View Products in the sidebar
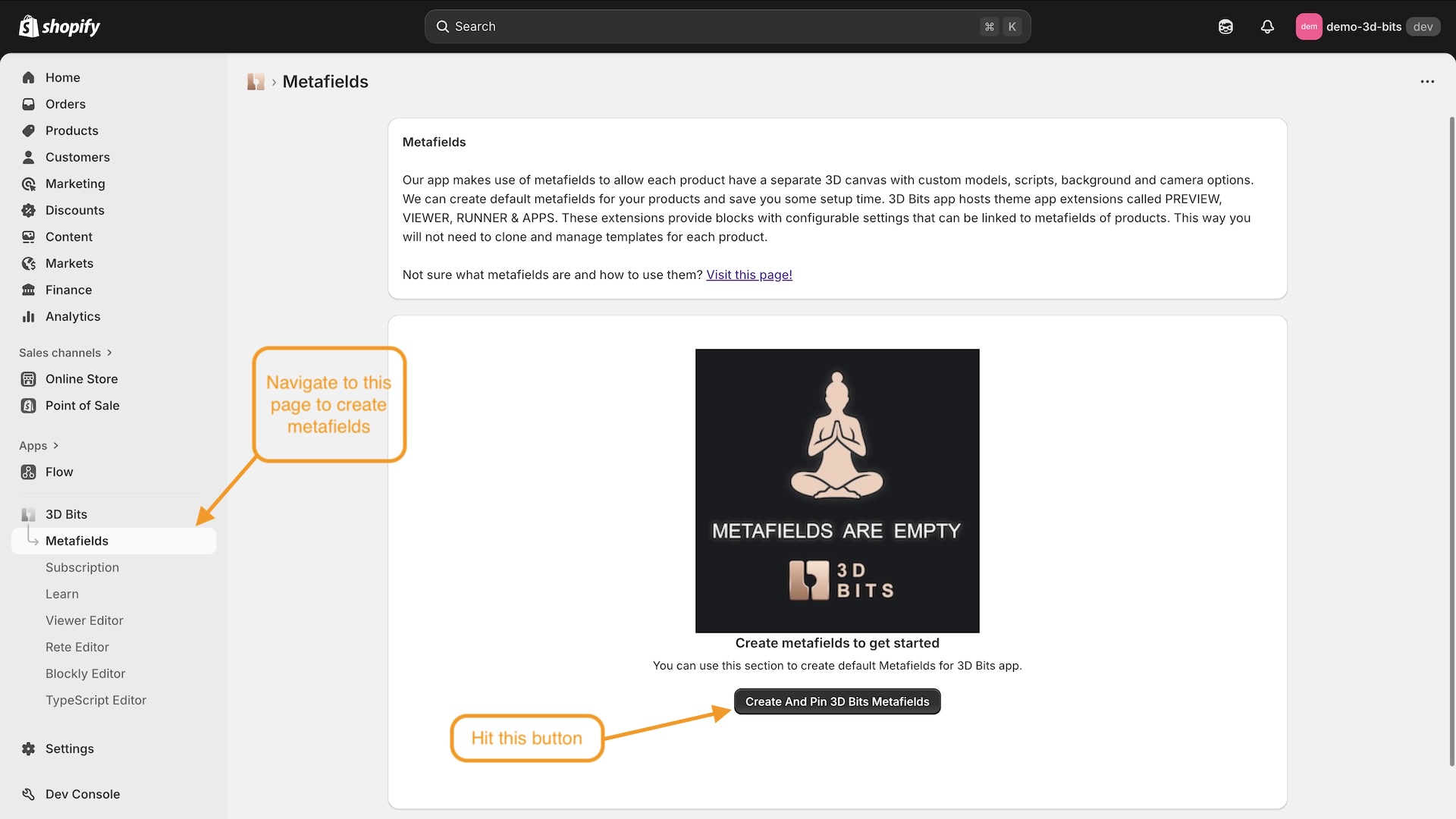Image resolution: width=1456 pixels, height=819 pixels. 72,130
